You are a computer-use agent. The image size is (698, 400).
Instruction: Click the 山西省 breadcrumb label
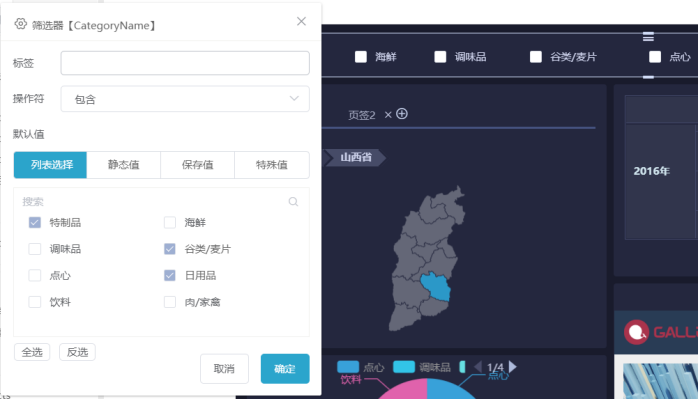point(356,157)
